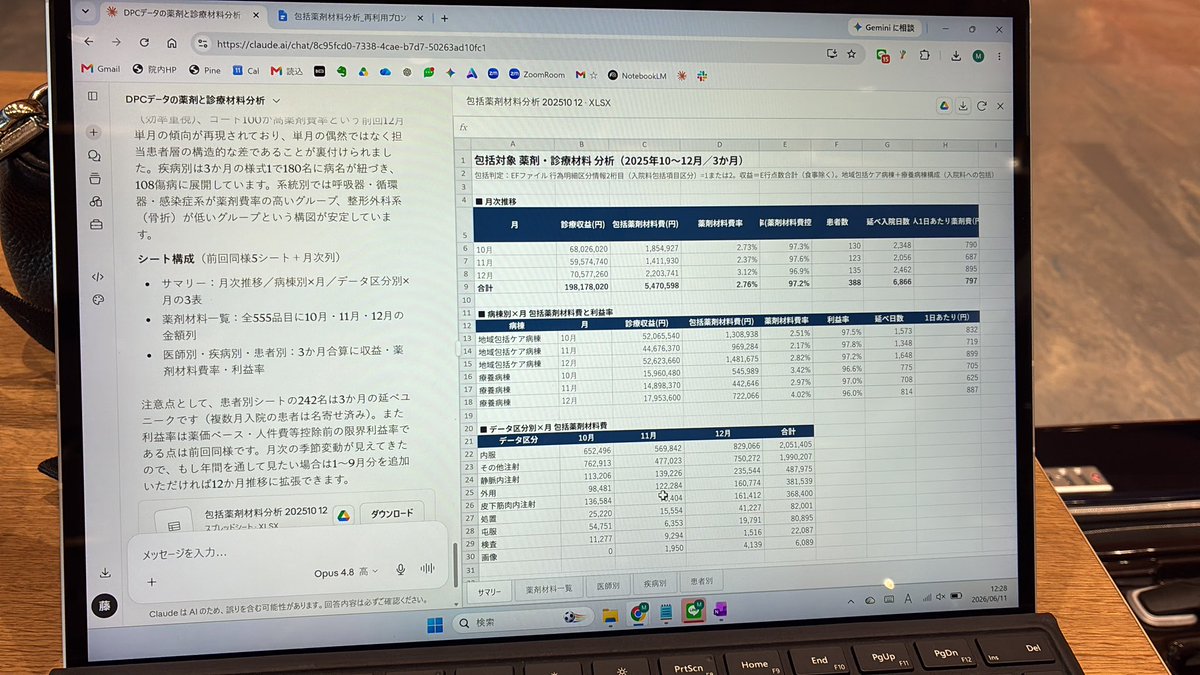Go back with browser back arrow
1200x675 pixels.
(90, 43)
